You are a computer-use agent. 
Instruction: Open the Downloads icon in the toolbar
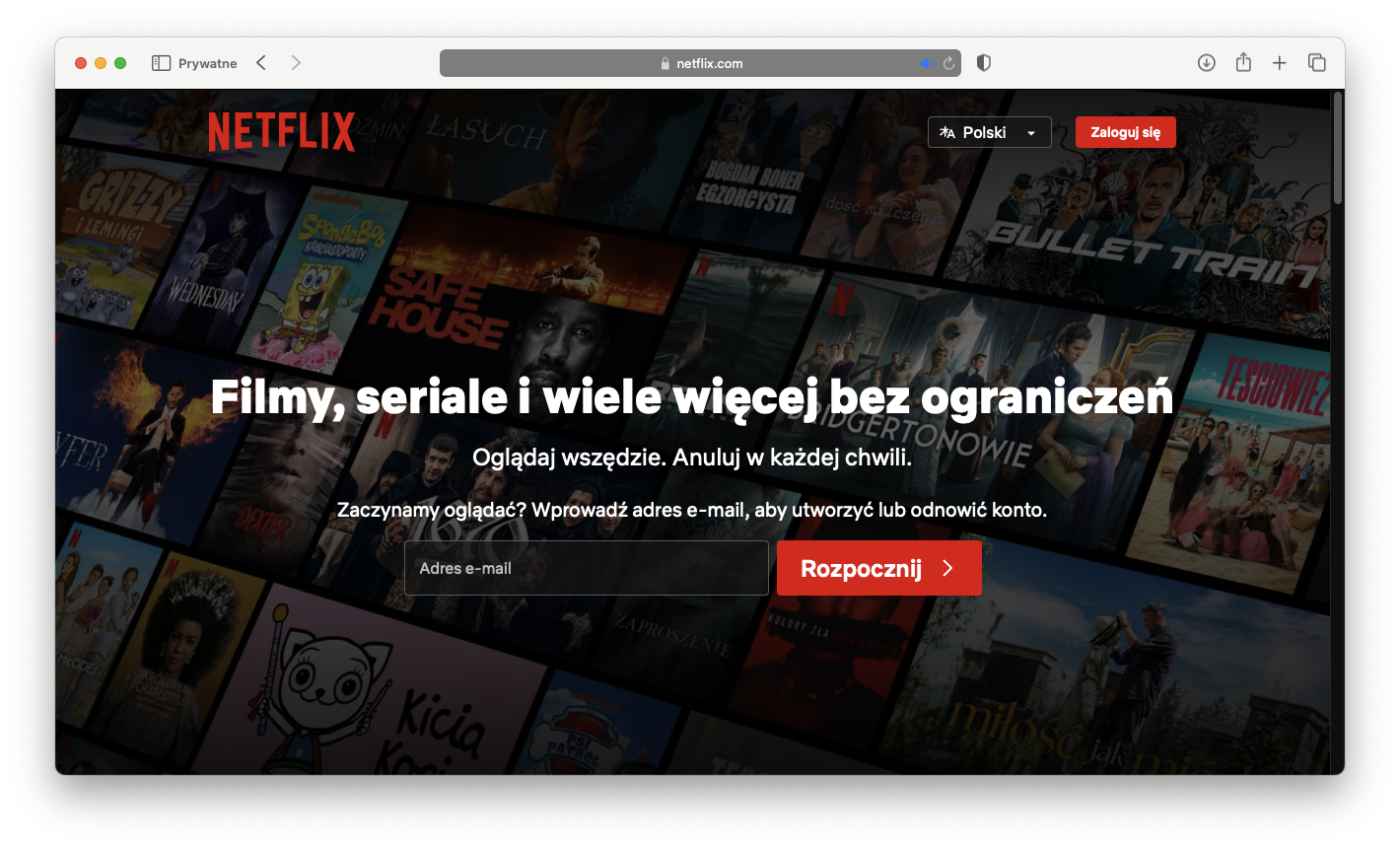tap(1206, 62)
